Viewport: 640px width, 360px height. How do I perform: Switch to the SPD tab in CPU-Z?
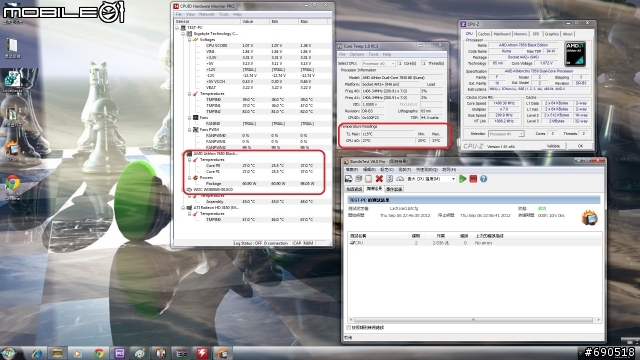[536, 34]
